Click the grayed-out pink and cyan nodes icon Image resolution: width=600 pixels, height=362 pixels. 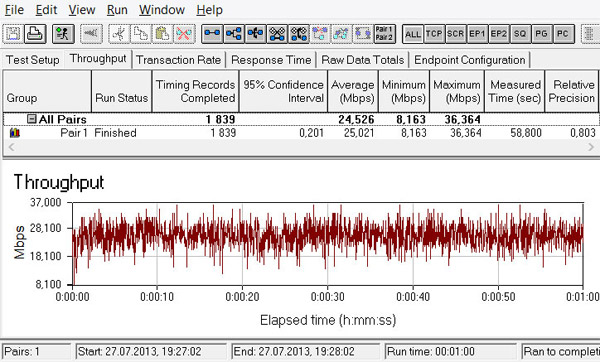320,34
